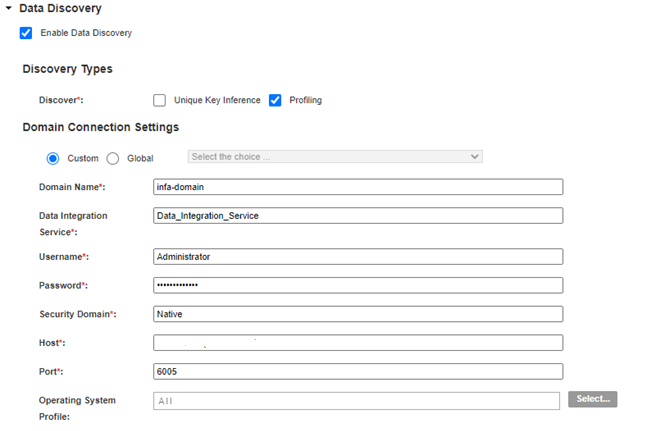Click the Data Integration Service field

358,216
